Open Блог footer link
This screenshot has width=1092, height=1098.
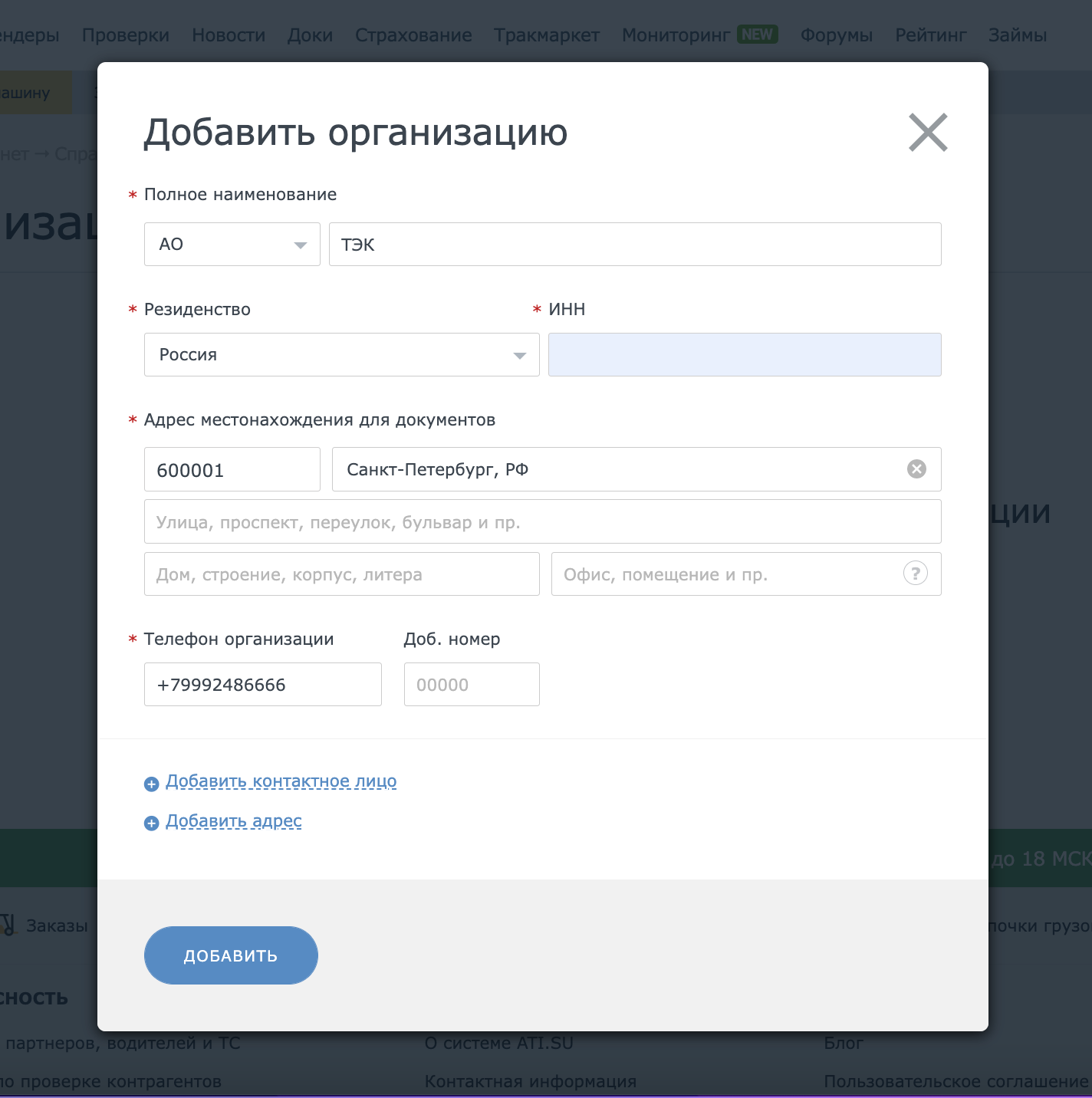coord(844,1043)
